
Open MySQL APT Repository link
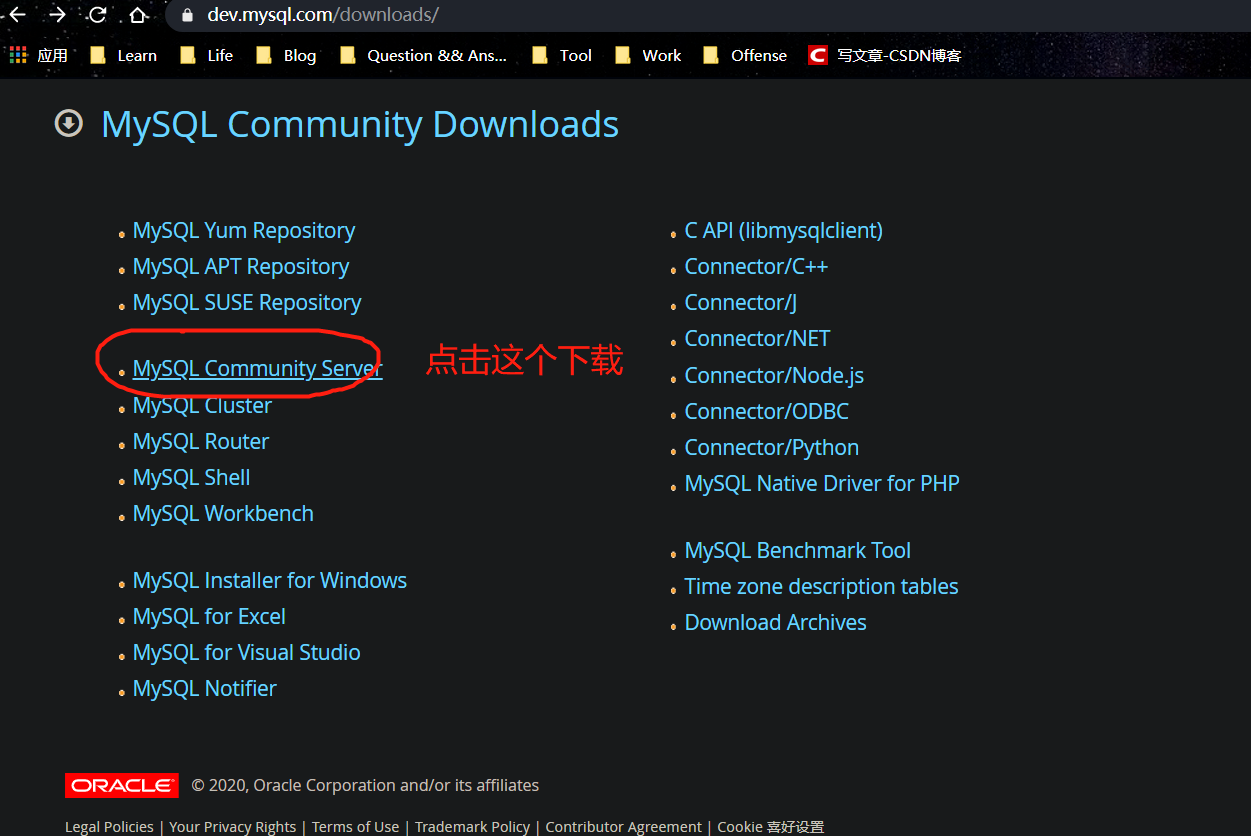[x=241, y=266]
